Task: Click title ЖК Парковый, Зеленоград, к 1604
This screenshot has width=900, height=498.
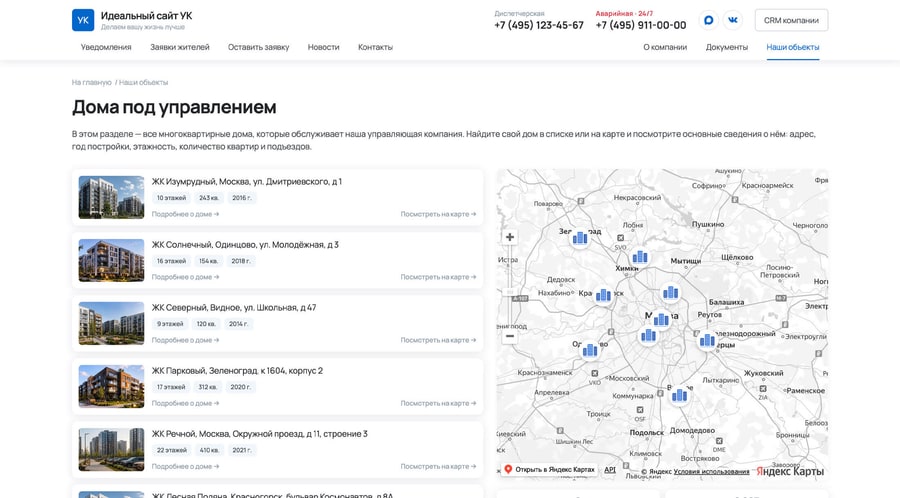Action: (x=237, y=371)
